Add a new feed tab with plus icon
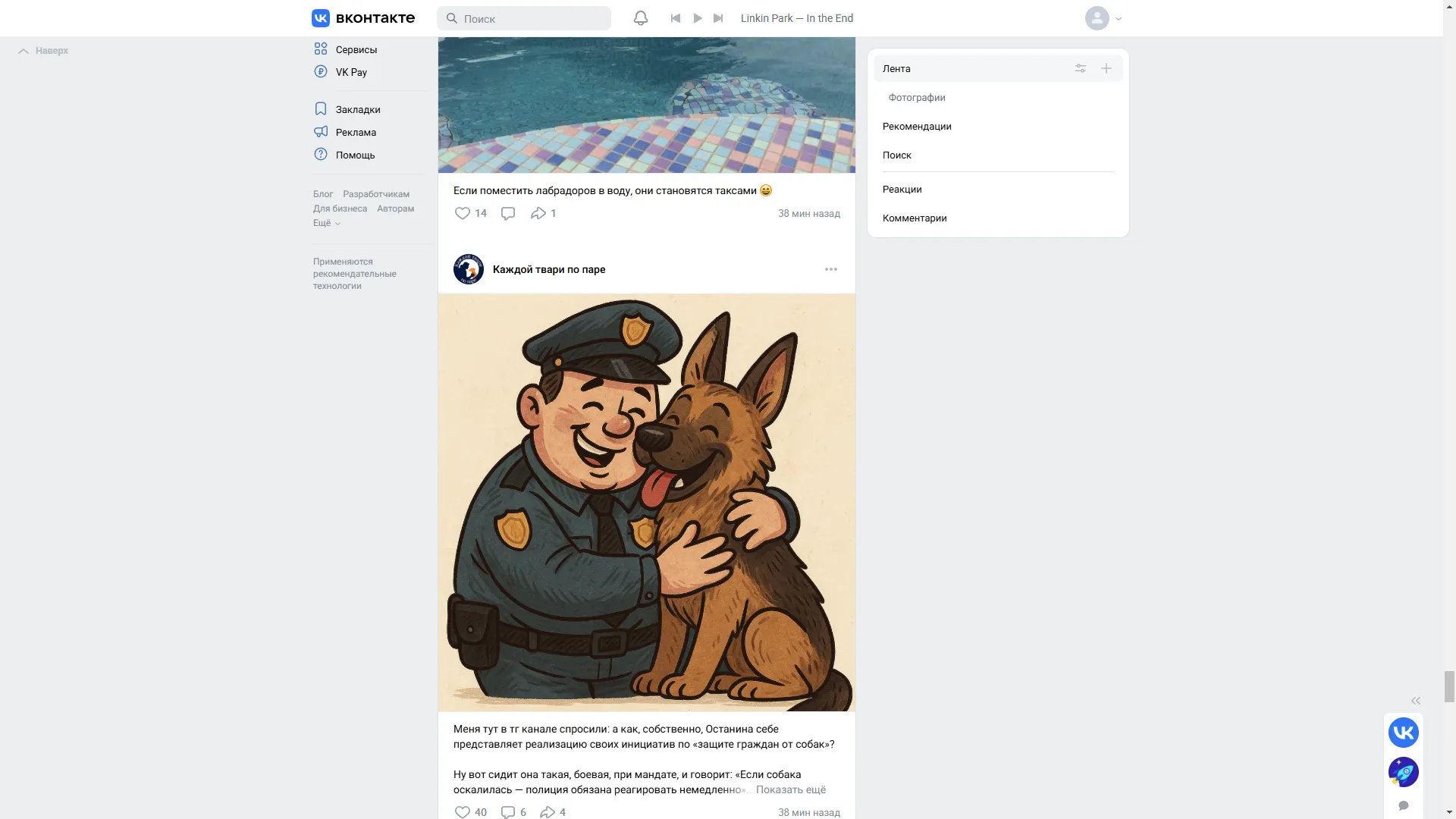1456x819 pixels. tap(1106, 68)
